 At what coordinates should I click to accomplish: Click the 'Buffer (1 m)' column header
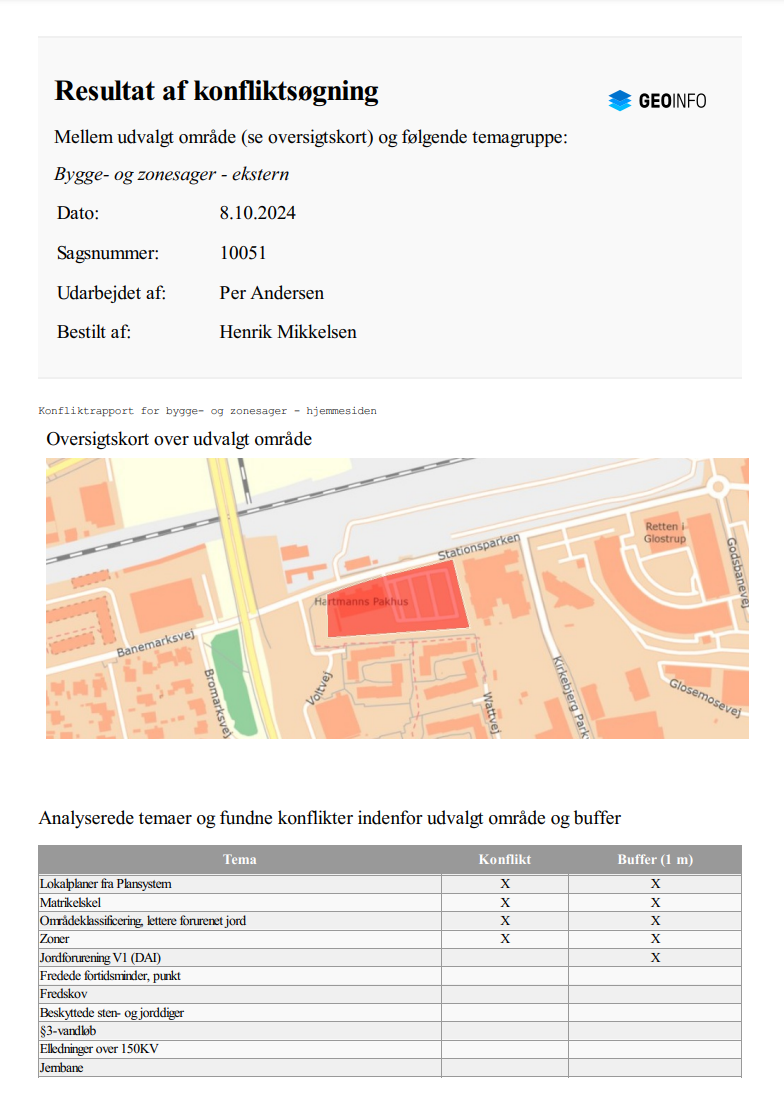pos(655,859)
